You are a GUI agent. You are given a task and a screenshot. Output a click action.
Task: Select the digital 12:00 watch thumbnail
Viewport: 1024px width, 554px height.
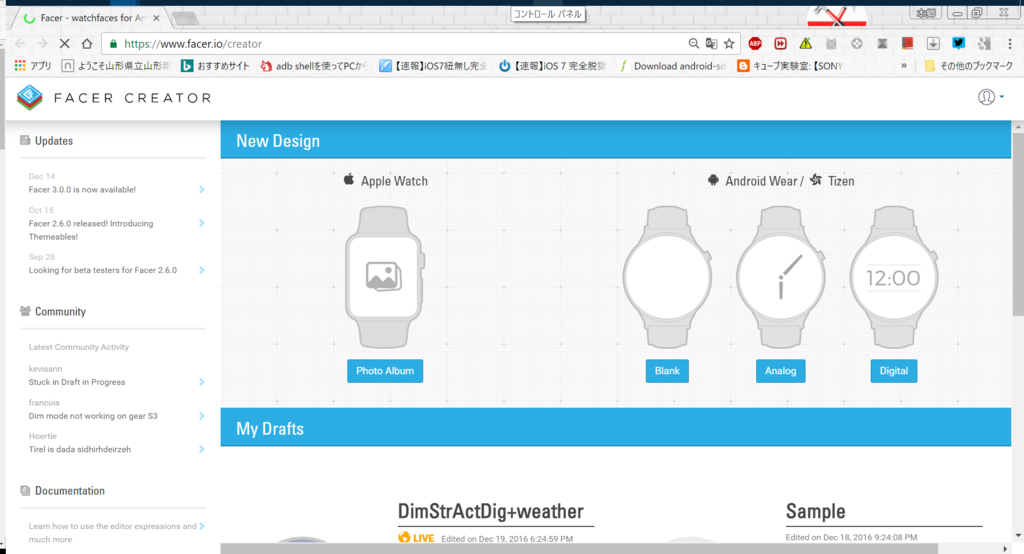tap(893, 277)
